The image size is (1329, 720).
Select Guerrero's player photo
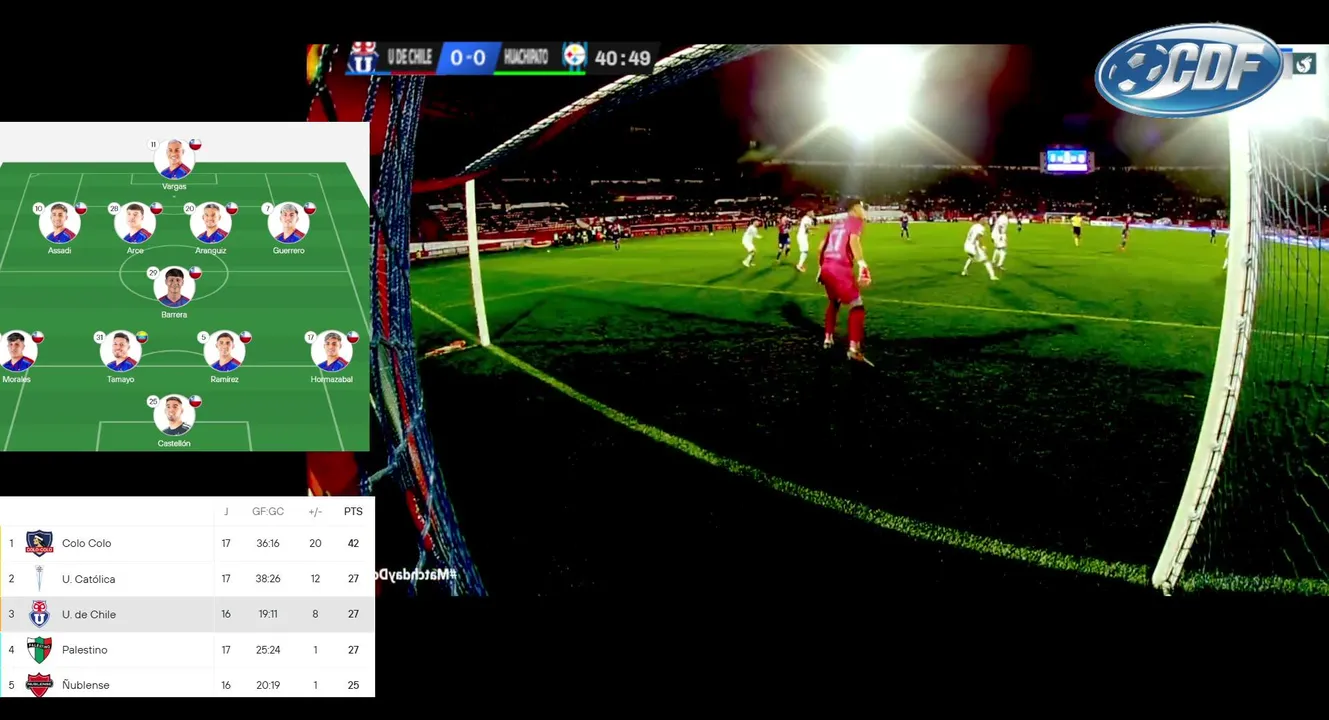coord(288,223)
